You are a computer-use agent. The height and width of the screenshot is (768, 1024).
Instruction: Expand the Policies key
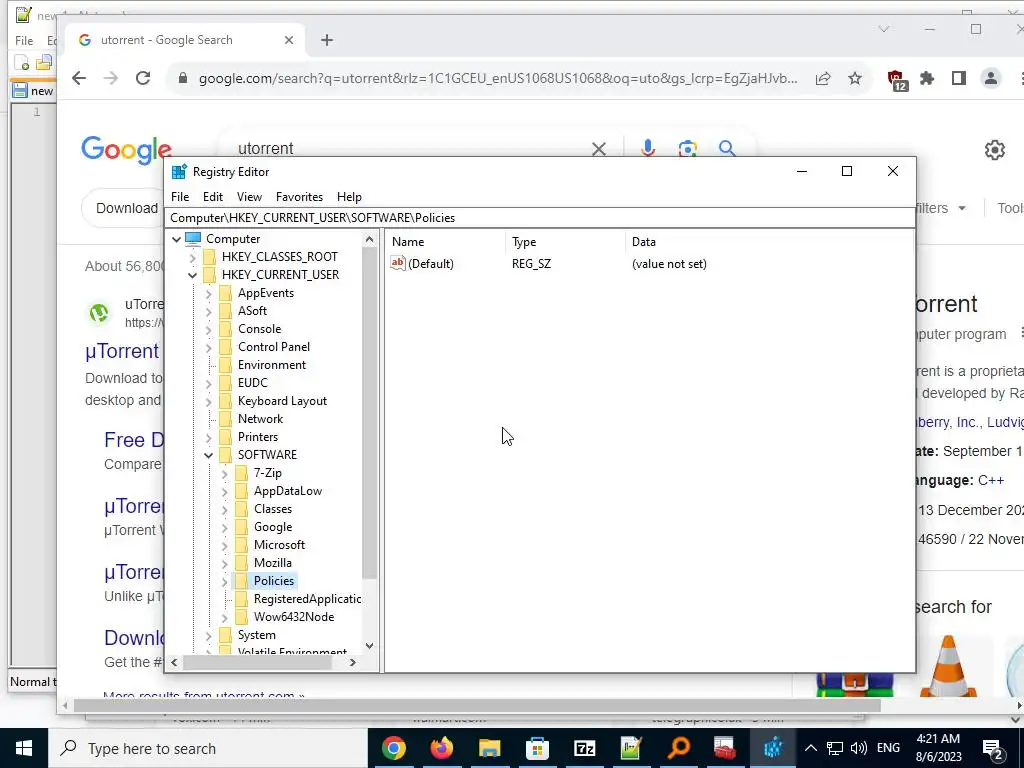(x=225, y=581)
